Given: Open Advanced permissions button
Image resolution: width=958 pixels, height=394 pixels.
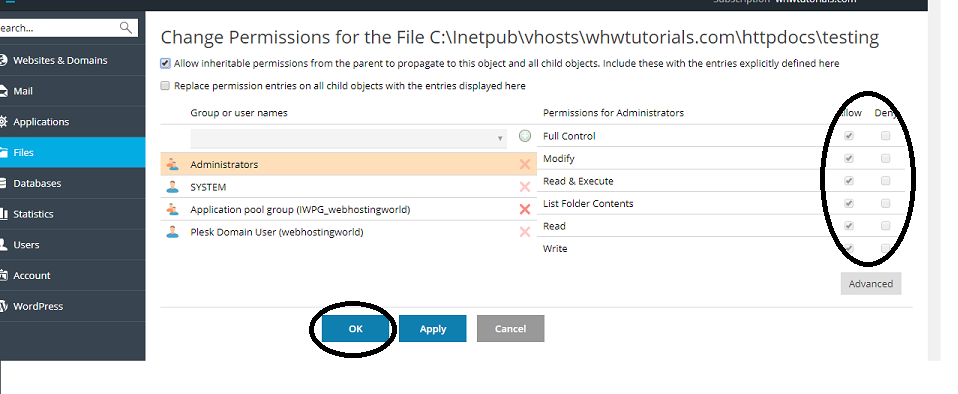Looking at the screenshot, I should coord(871,283).
